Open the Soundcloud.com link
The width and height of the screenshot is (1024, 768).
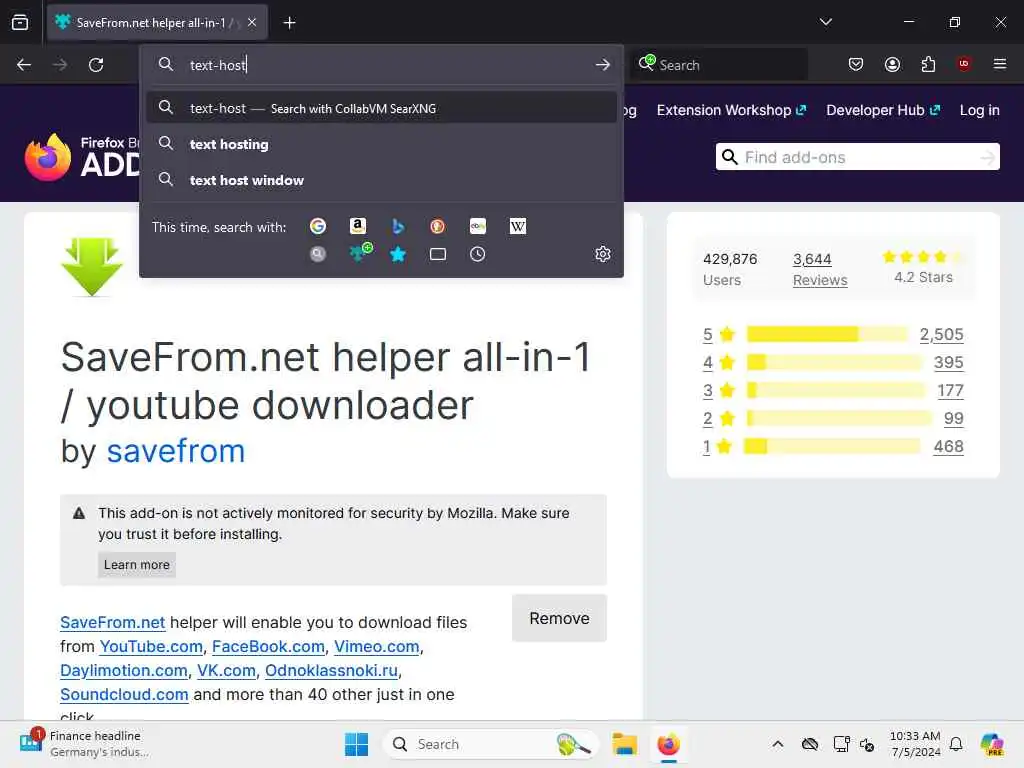pyautogui.click(x=124, y=694)
